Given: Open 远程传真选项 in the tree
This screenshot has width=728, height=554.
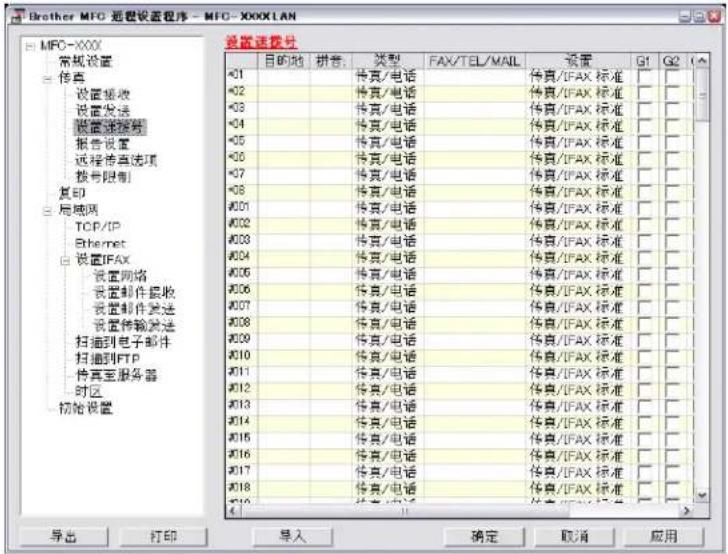Looking at the screenshot, I should tap(116, 161).
